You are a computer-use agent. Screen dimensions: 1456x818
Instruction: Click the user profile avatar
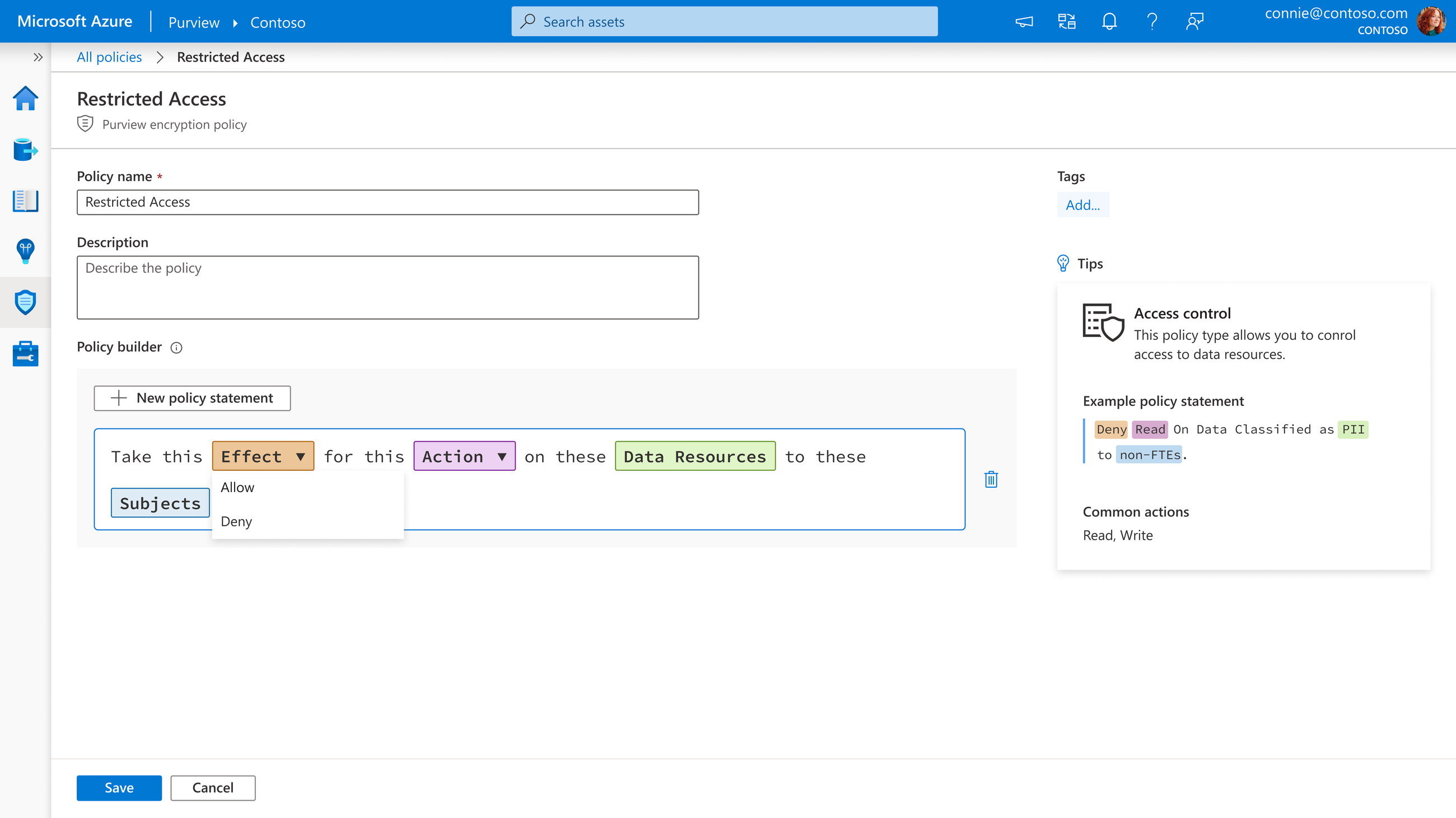coord(1431,21)
